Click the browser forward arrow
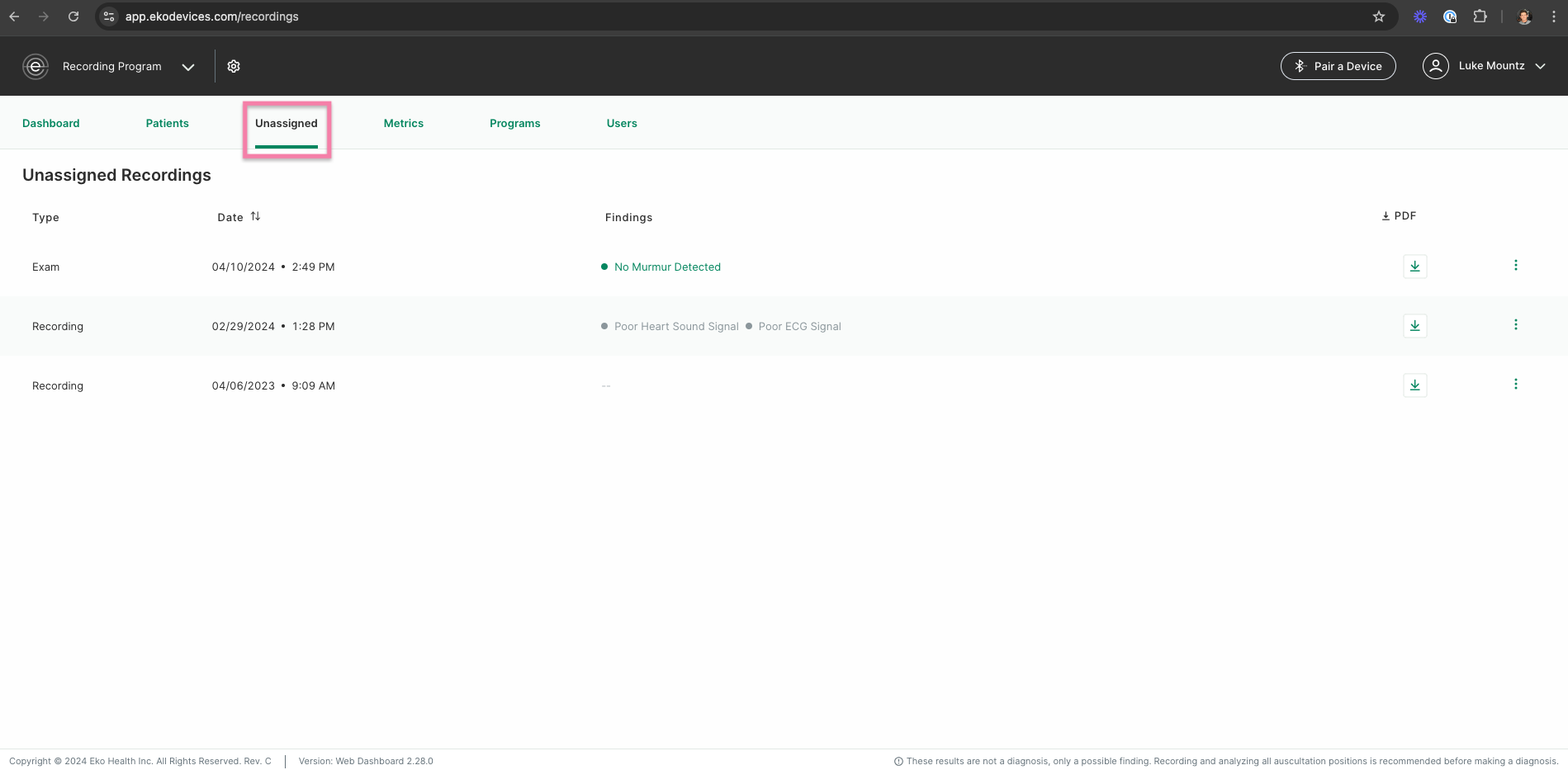Screen dimensions: 1568x770 (44, 17)
